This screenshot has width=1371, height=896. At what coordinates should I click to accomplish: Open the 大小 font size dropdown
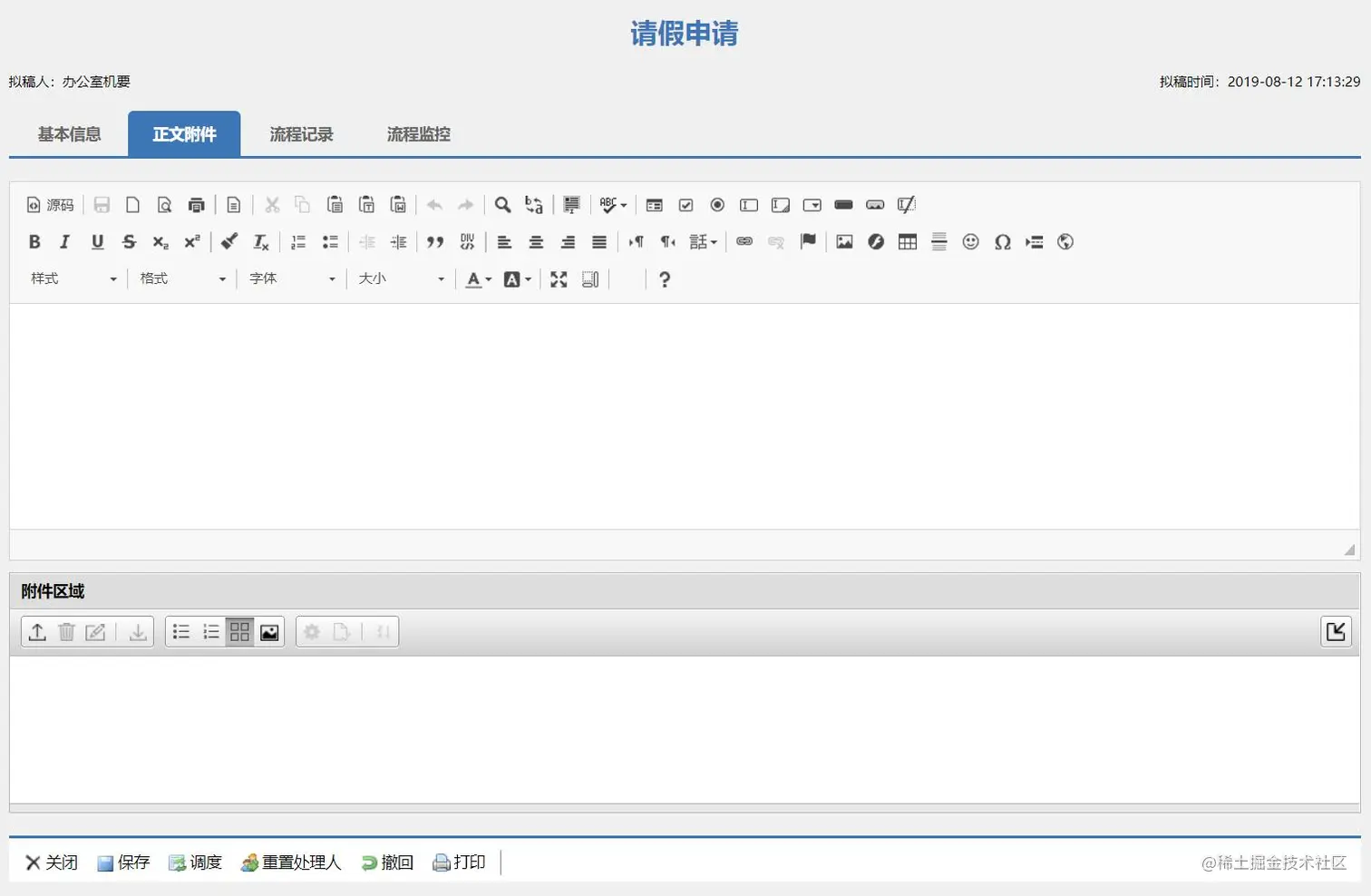pos(401,279)
